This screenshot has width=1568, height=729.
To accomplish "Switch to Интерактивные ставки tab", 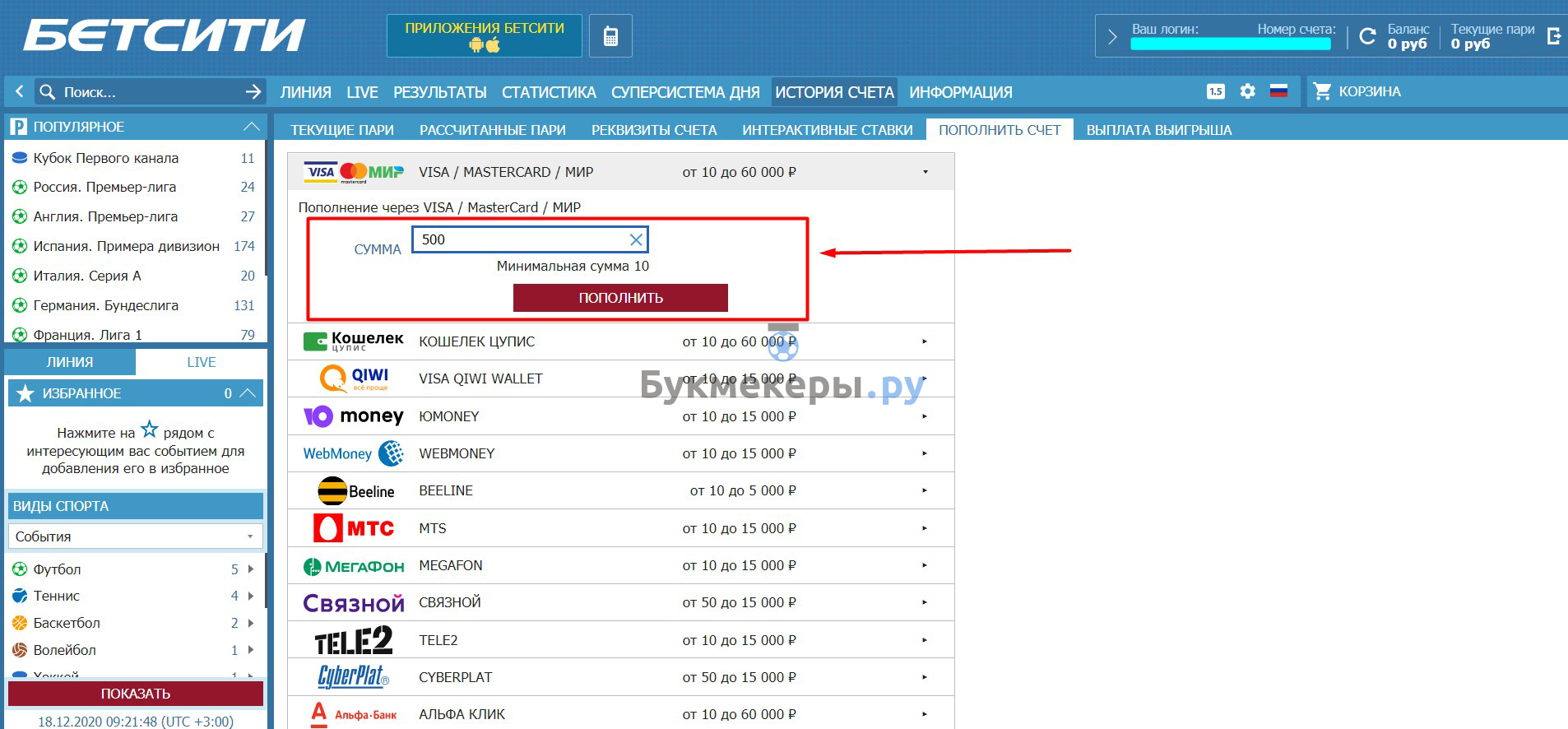I will pos(828,130).
